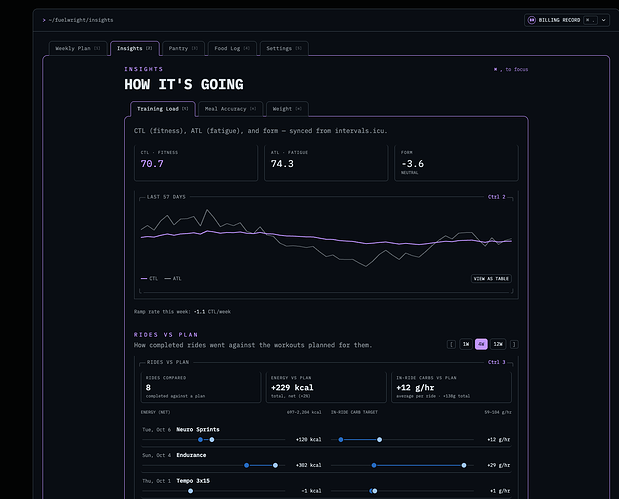This screenshot has height=499, width=619.
Task: Click the Rides Compared 8 card
Action: click(201, 387)
